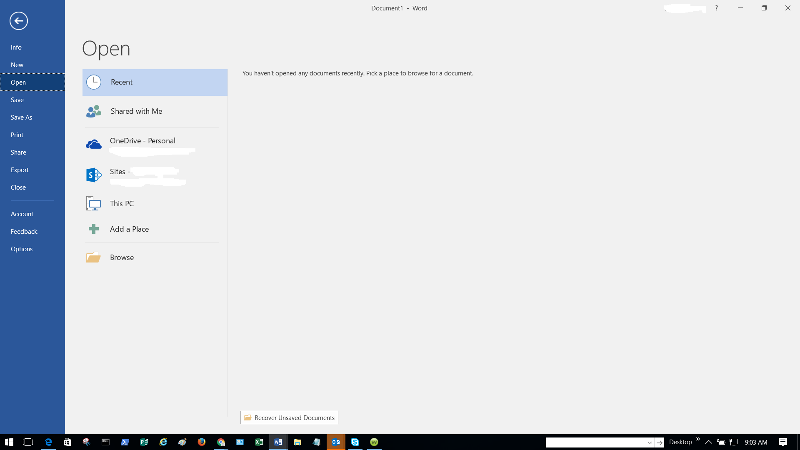Expand Desktop toolbar chevron

697,439
